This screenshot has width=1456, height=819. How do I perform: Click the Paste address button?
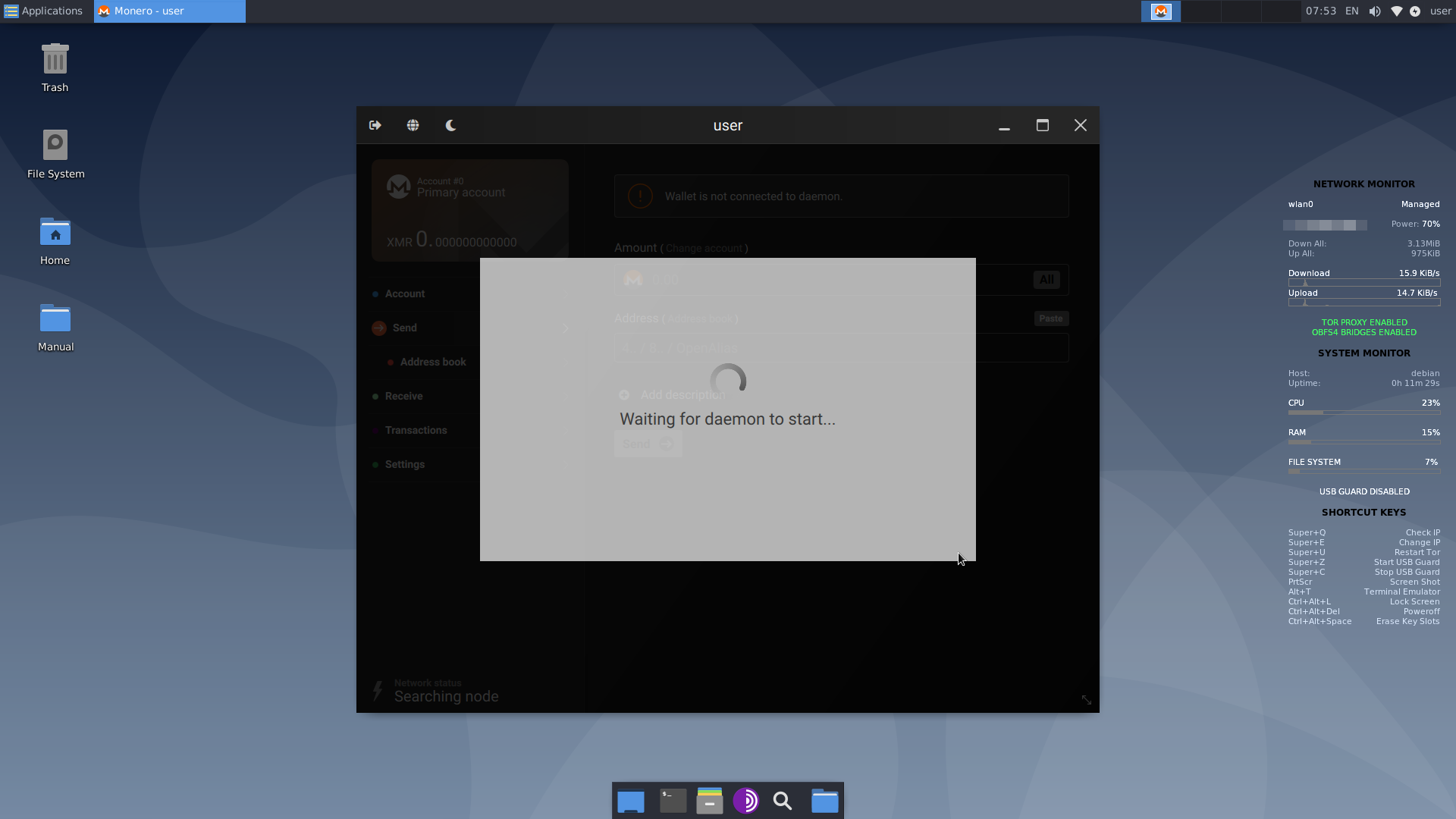(x=1050, y=318)
